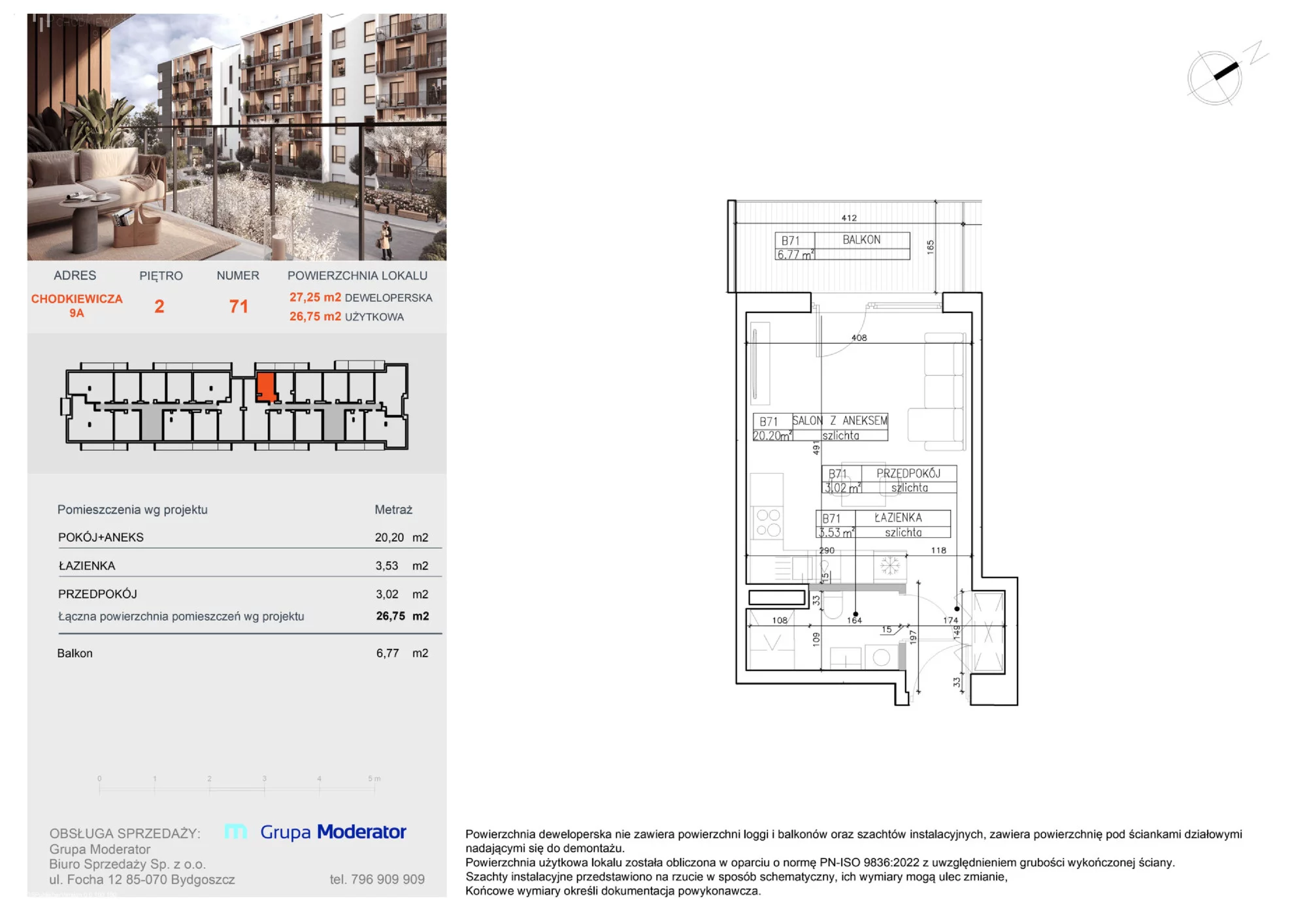The width and height of the screenshot is (1307, 924).
Task: Click the stove burners icon in kitchen
Action: pyautogui.click(x=769, y=523)
